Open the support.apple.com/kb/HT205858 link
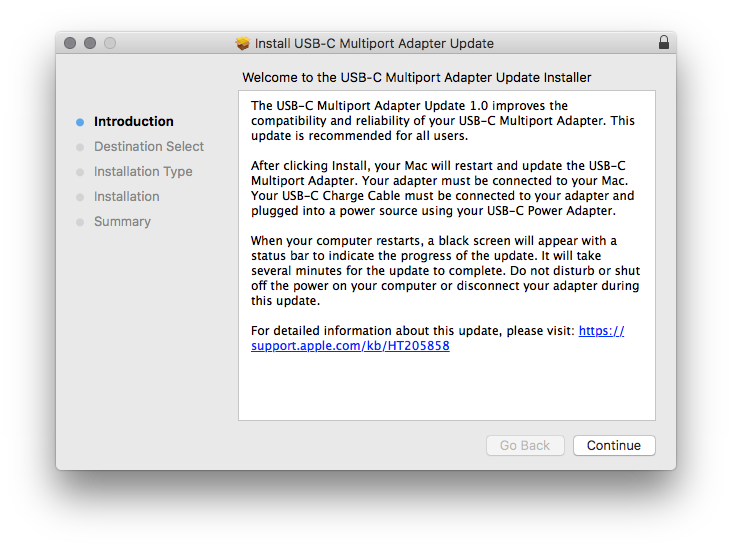 click(350, 346)
